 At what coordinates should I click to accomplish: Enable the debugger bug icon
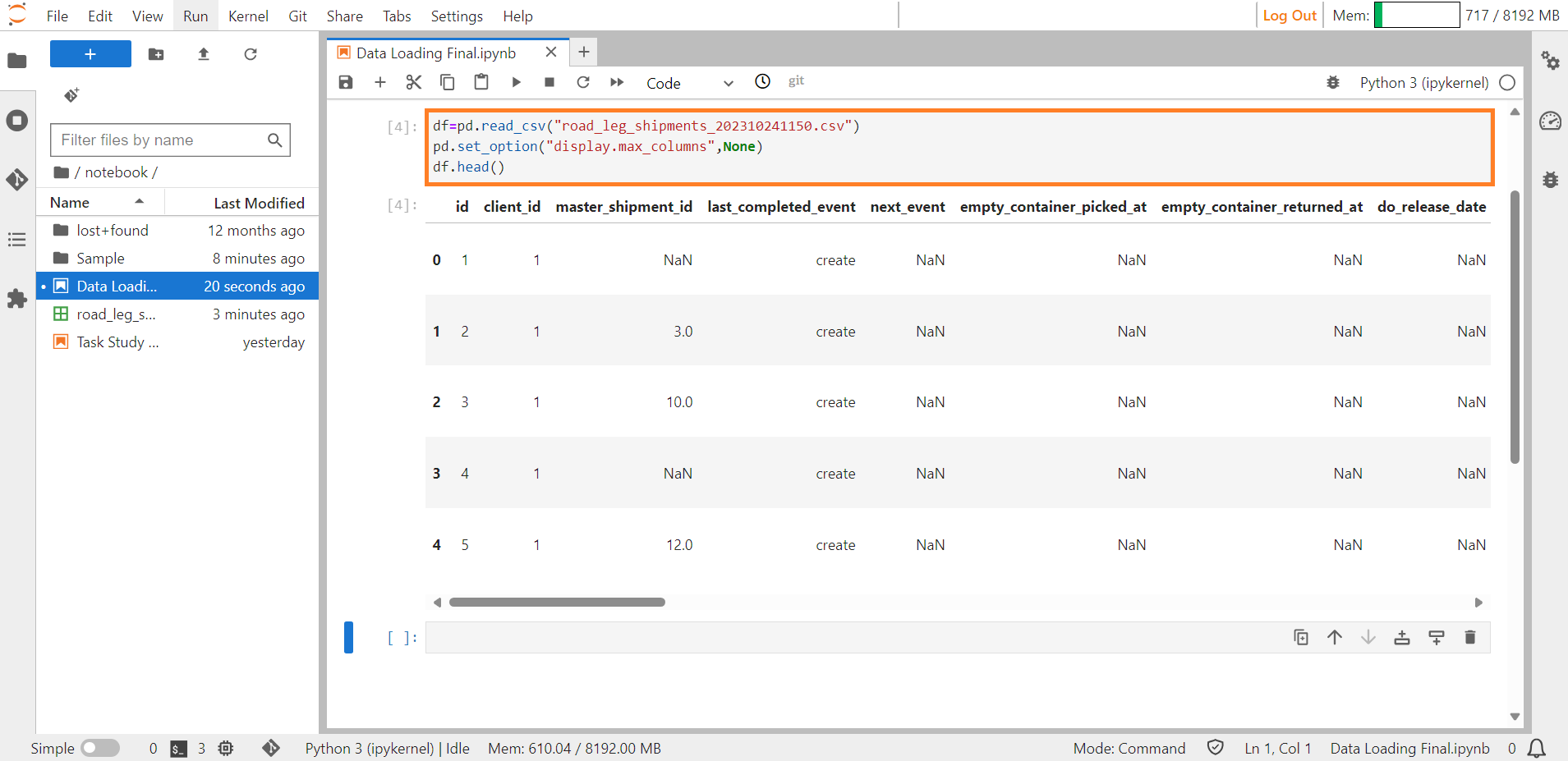[1334, 82]
